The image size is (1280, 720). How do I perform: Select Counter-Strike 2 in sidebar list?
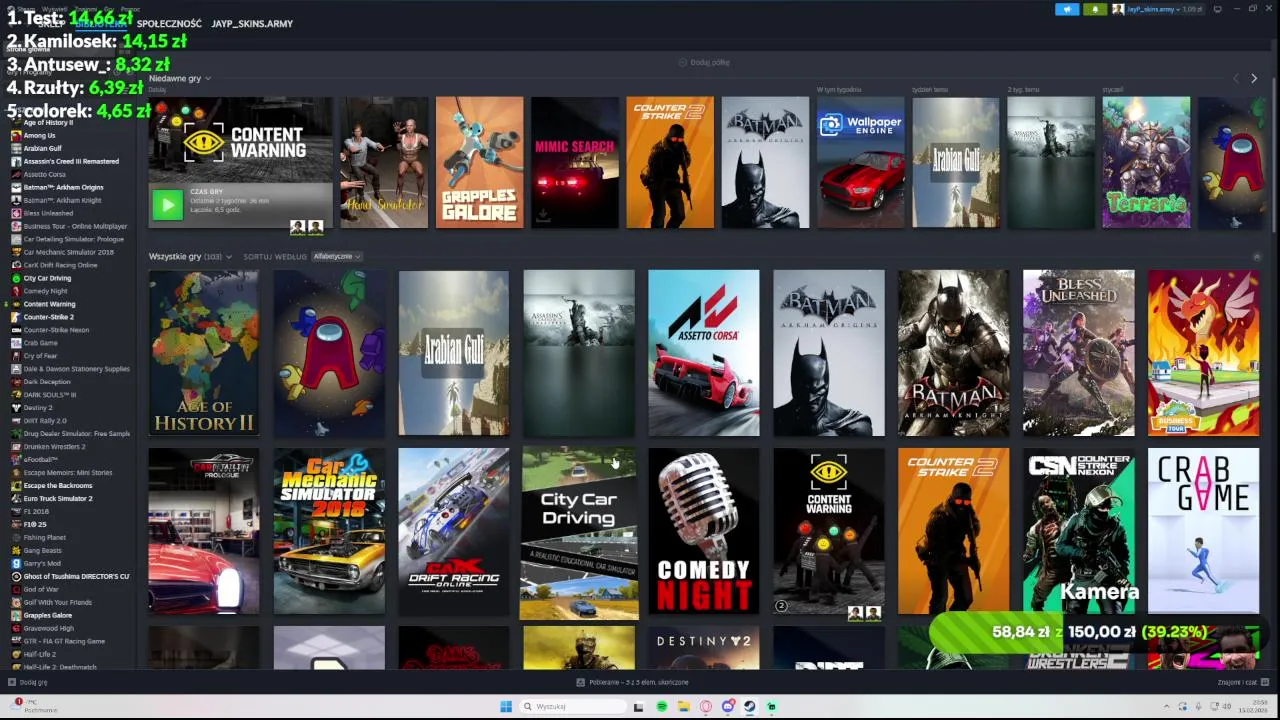click(48, 317)
